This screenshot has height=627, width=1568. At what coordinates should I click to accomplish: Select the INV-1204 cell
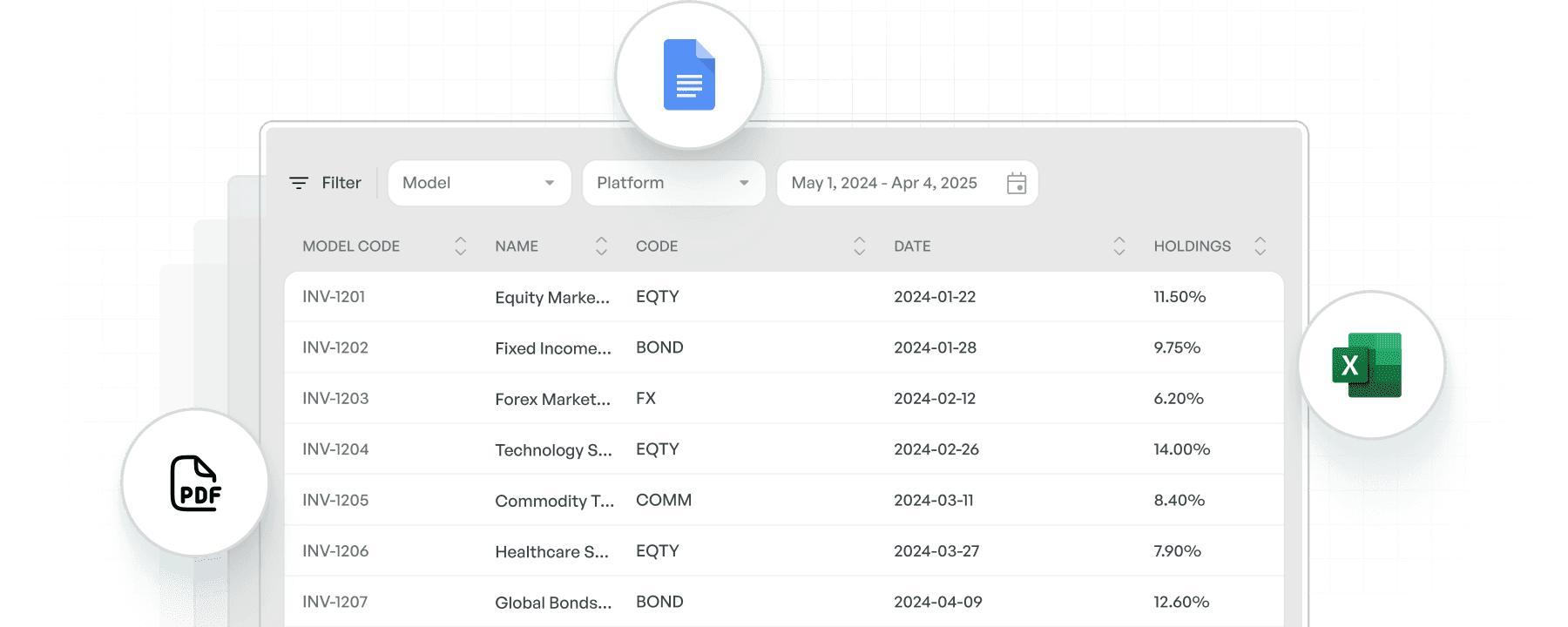[x=335, y=449]
